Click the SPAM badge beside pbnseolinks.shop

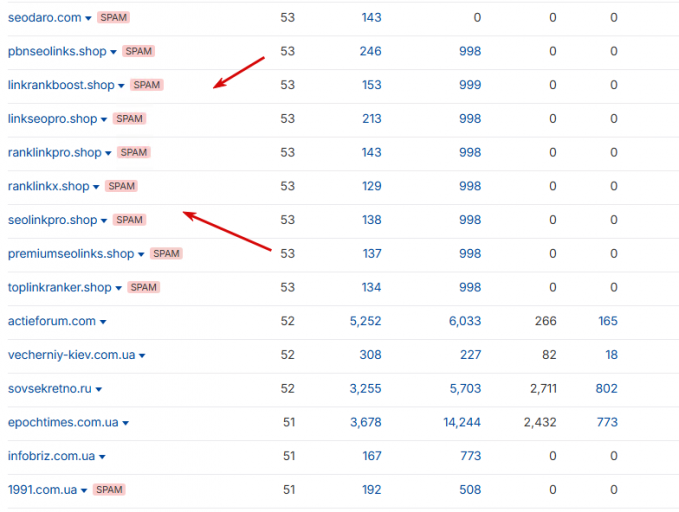139,51
